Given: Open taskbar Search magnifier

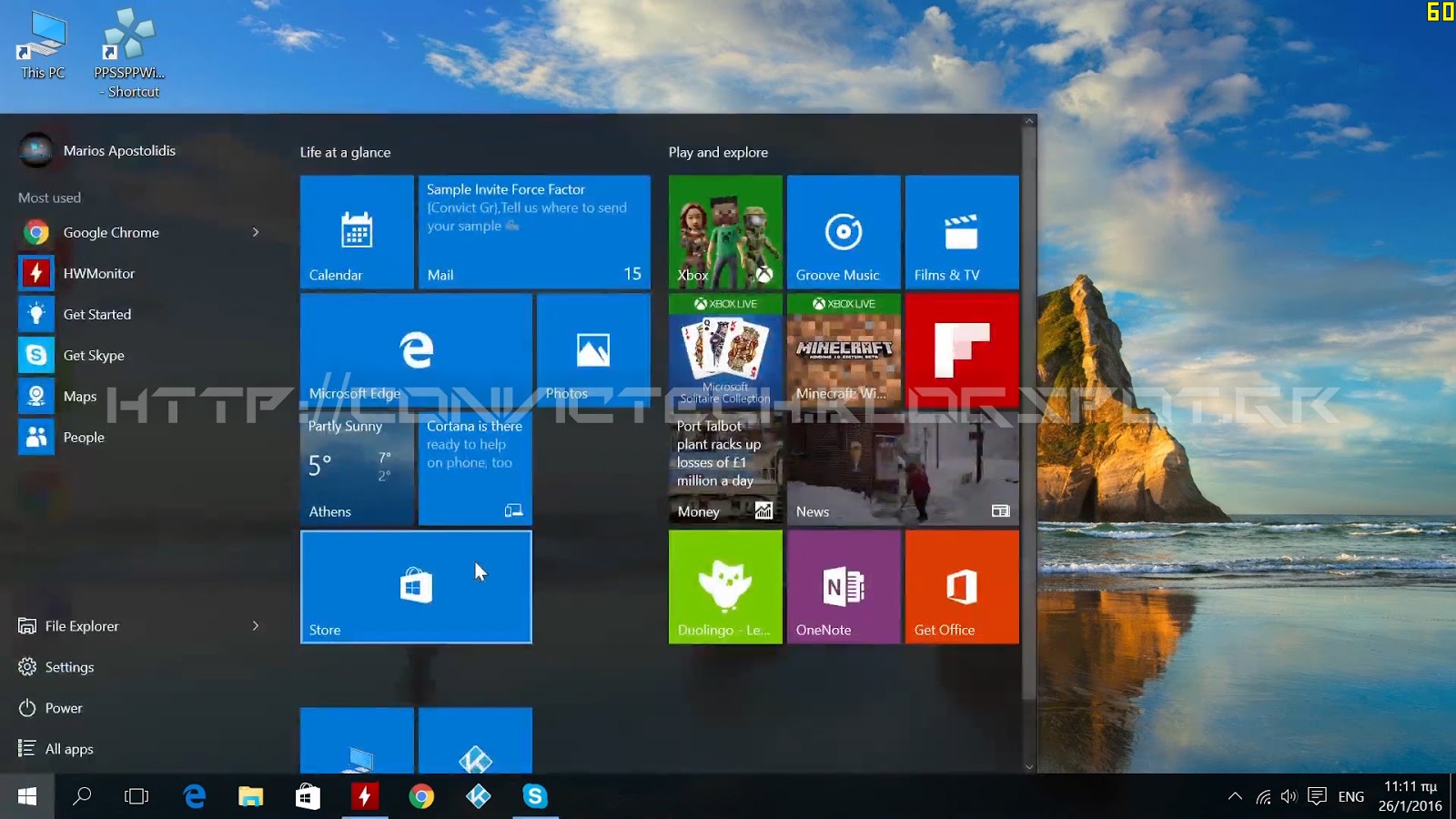Looking at the screenshot, I should point(82,796).
